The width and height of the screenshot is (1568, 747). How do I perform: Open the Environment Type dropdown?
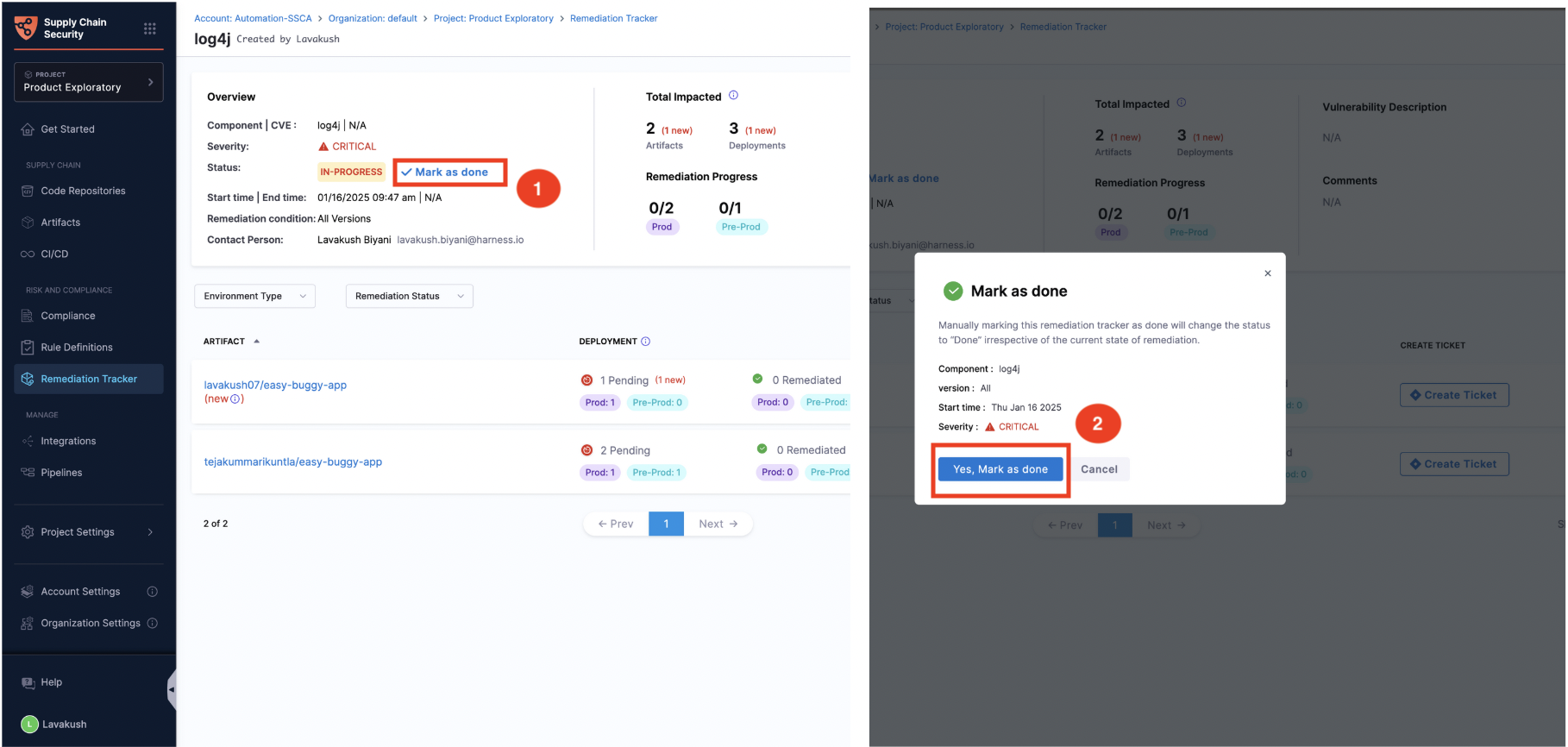click(254, 296)
